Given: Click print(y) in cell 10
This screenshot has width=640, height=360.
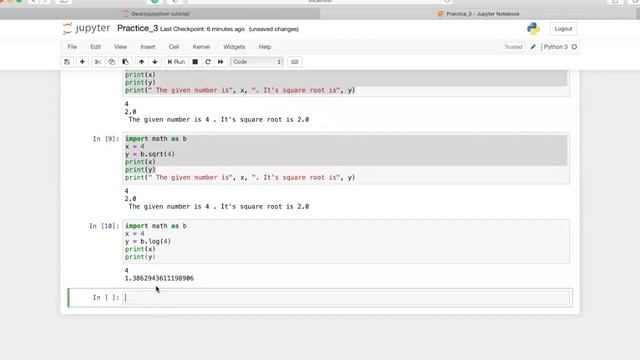Looking at the screenshot, I should (x=140, y=257).
